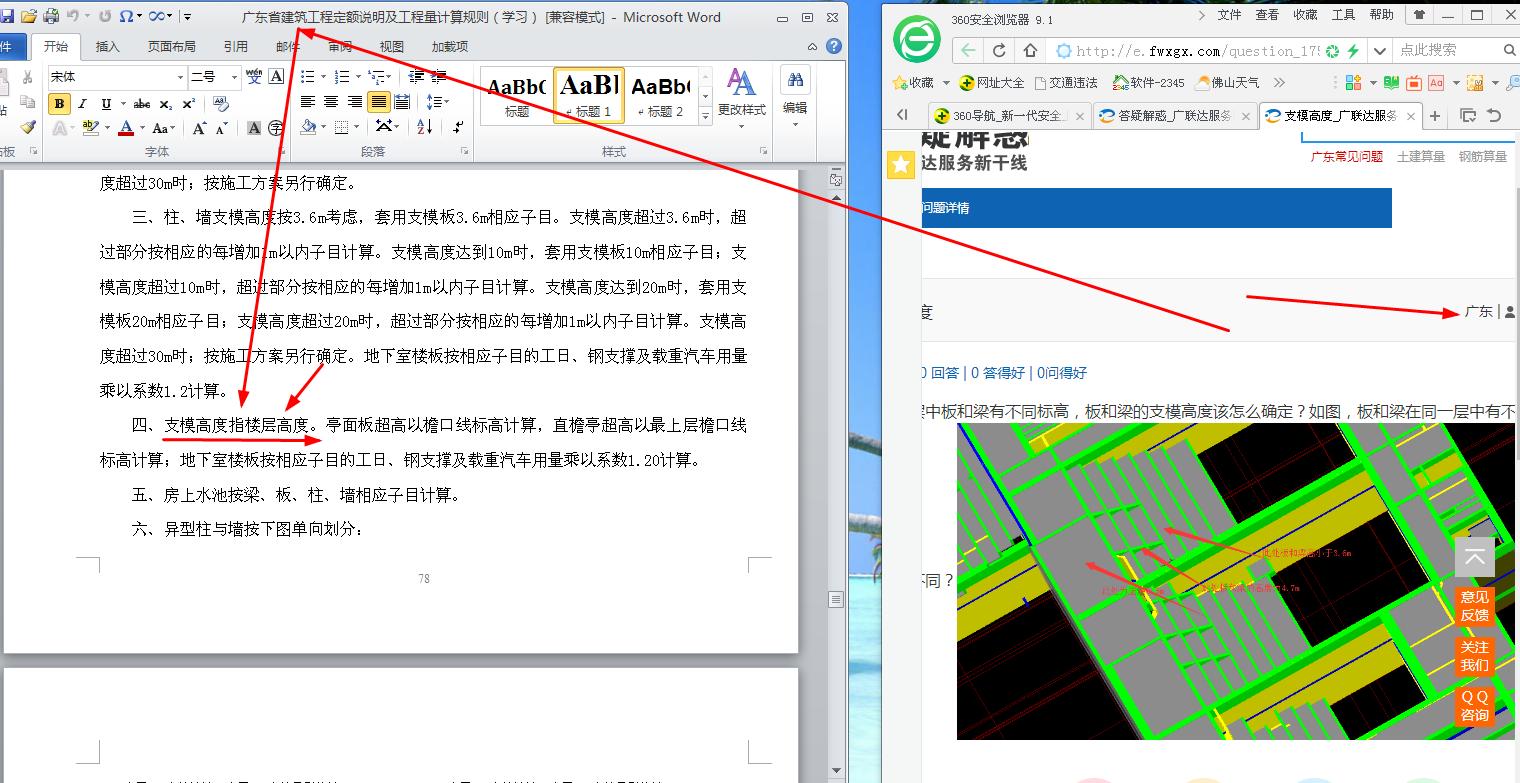Click the browser refresh icon
1520x783 pixels.
(999, 50)
